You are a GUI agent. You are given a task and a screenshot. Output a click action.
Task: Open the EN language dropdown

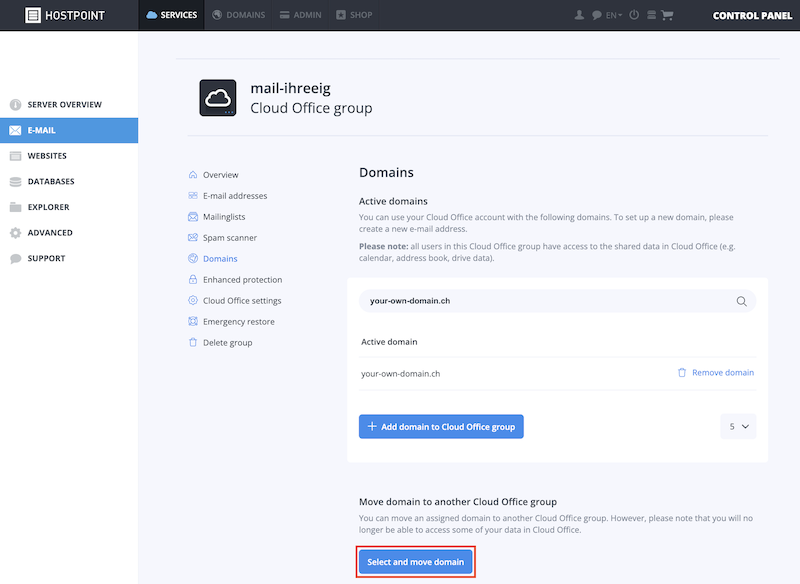tap(614, 15)
